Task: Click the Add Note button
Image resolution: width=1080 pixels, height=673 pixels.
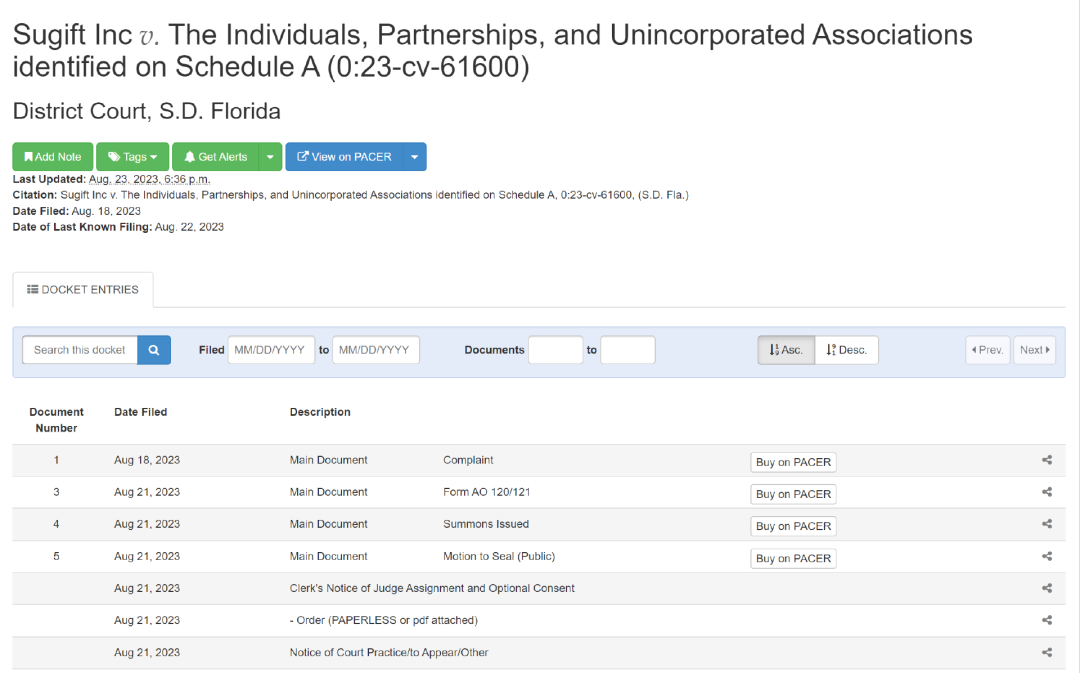Action: point(53,157)
